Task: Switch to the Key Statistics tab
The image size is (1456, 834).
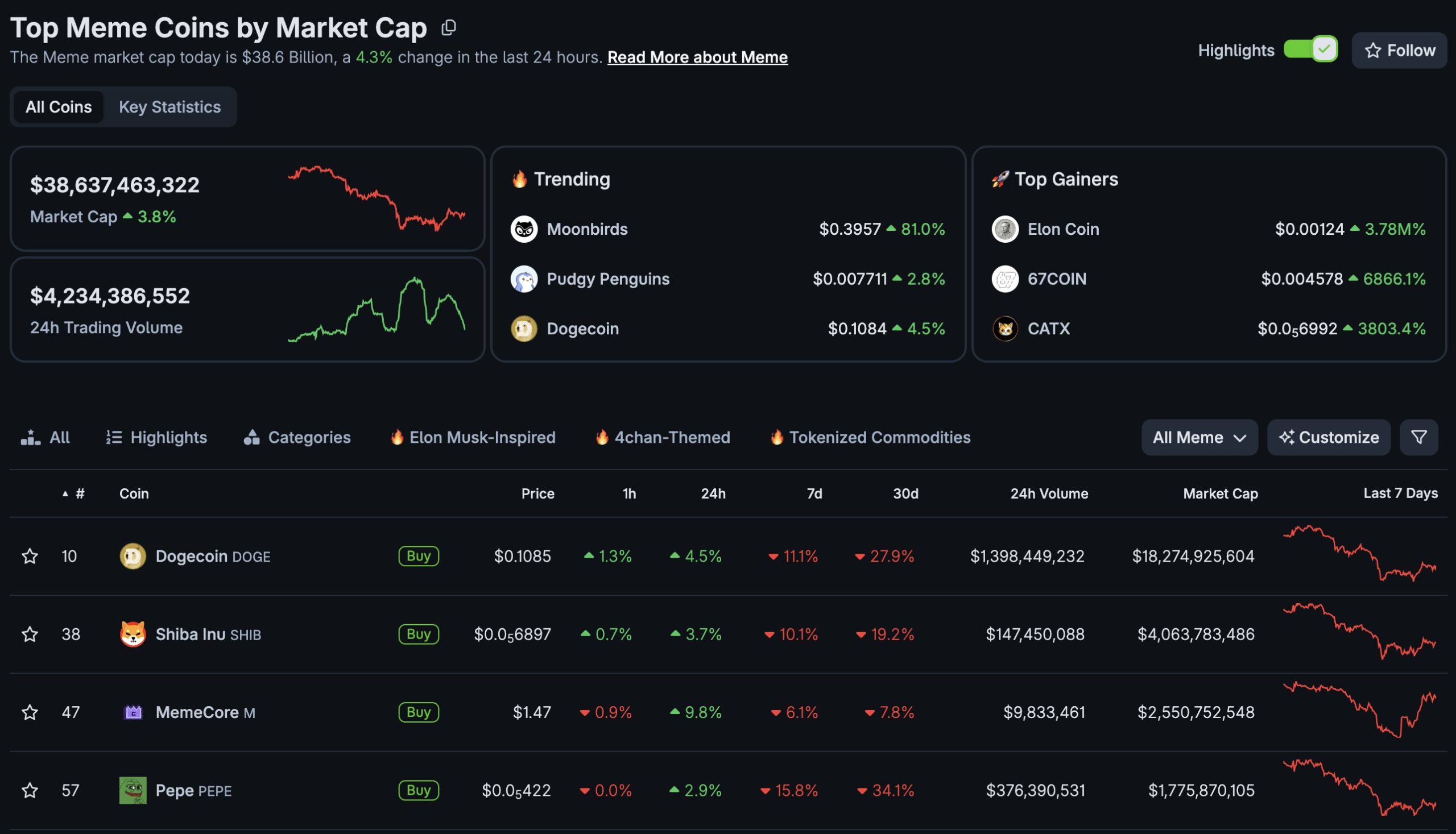Action: tap(169, 106)
